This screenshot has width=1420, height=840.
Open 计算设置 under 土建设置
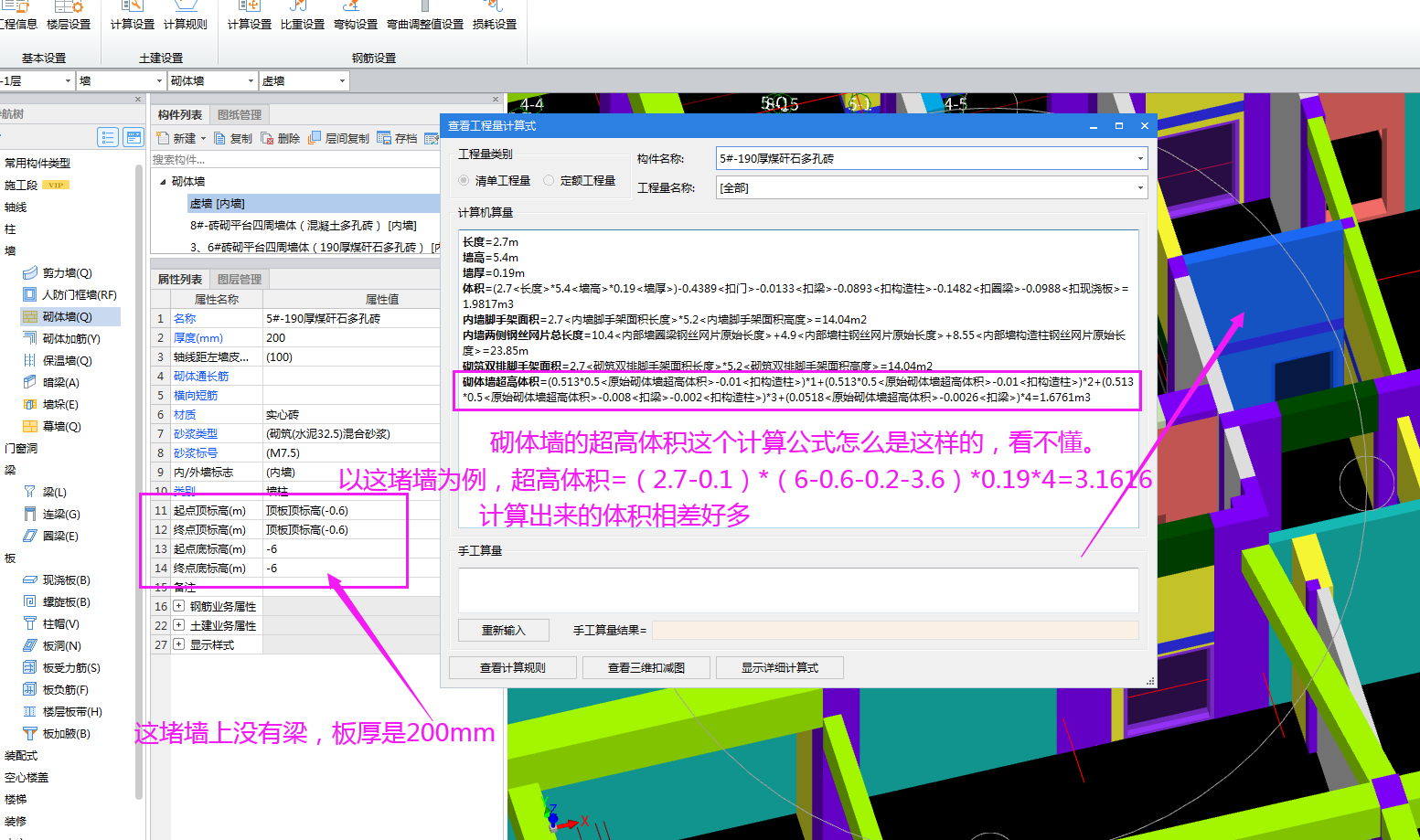[x=133, y=16]
